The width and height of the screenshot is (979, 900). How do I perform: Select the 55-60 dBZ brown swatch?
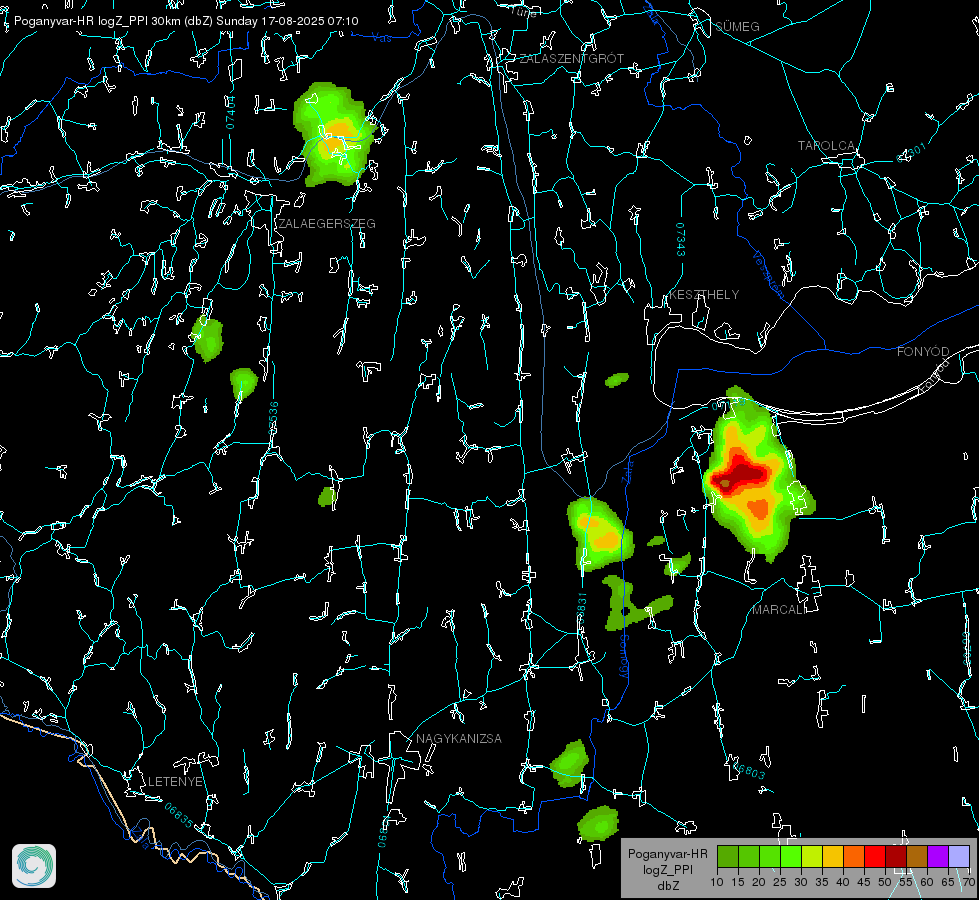917,856
